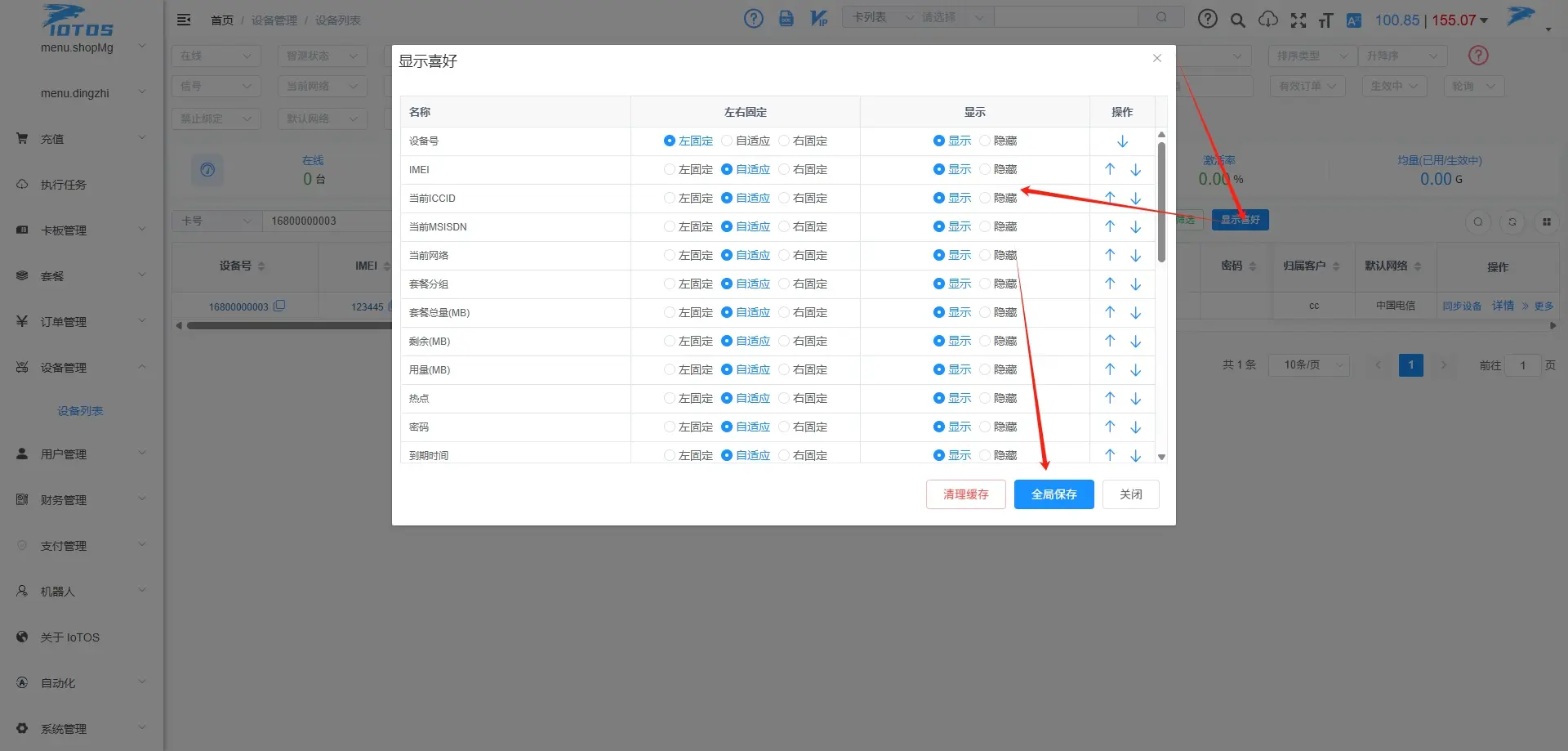Image resolution: width=1568 pixels, height=751 pixels.
Task: Move 用量(MB) row down
Action: click(x=1135, y=370)
